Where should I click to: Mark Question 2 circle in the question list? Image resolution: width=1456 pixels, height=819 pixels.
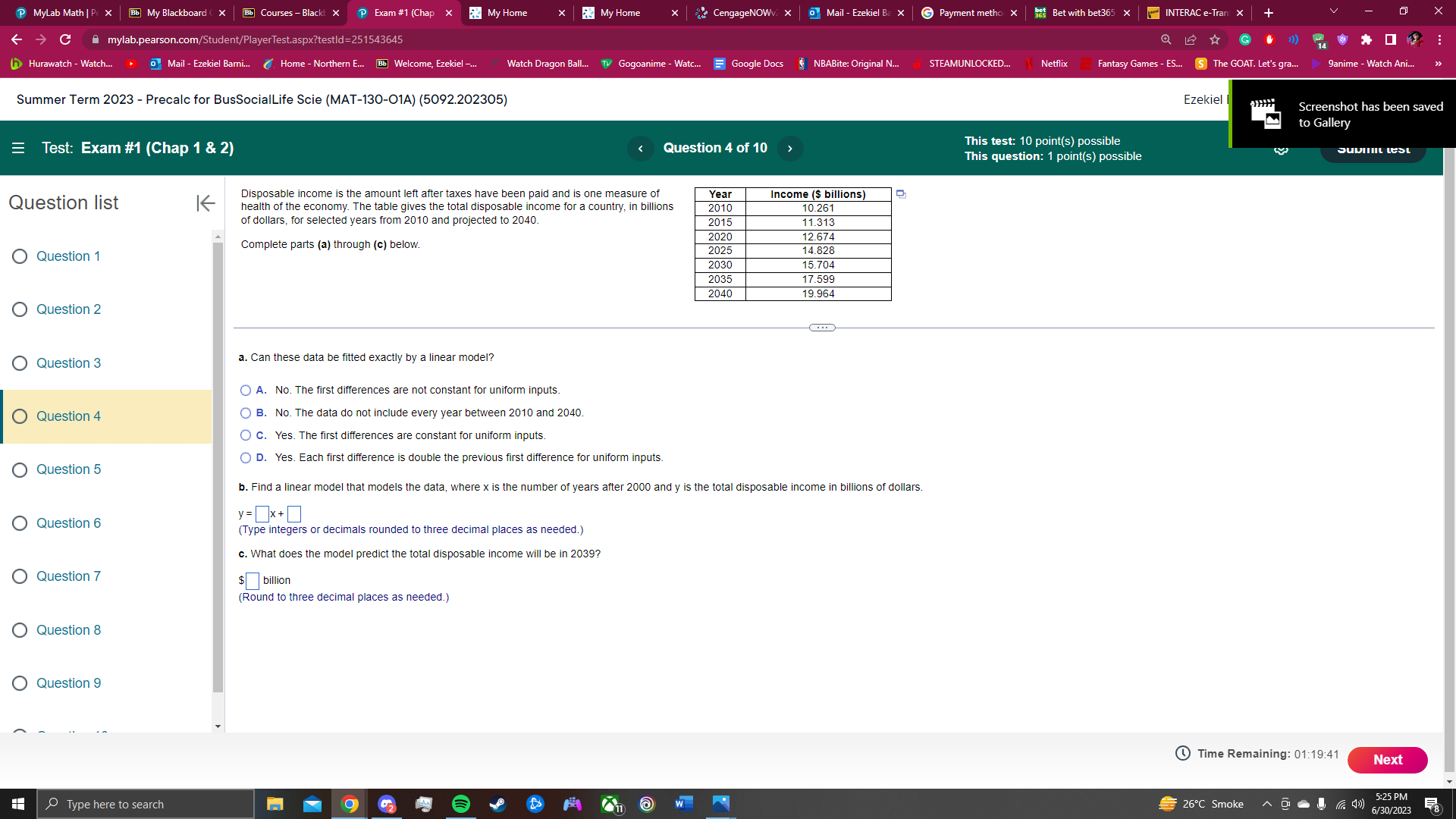point(20,309)
